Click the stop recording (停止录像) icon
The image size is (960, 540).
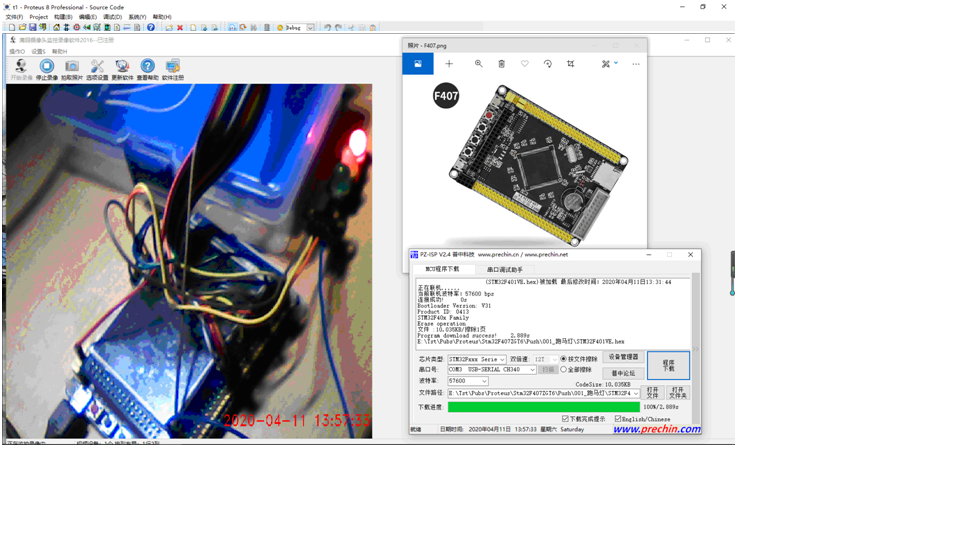[x=46, y=67]
